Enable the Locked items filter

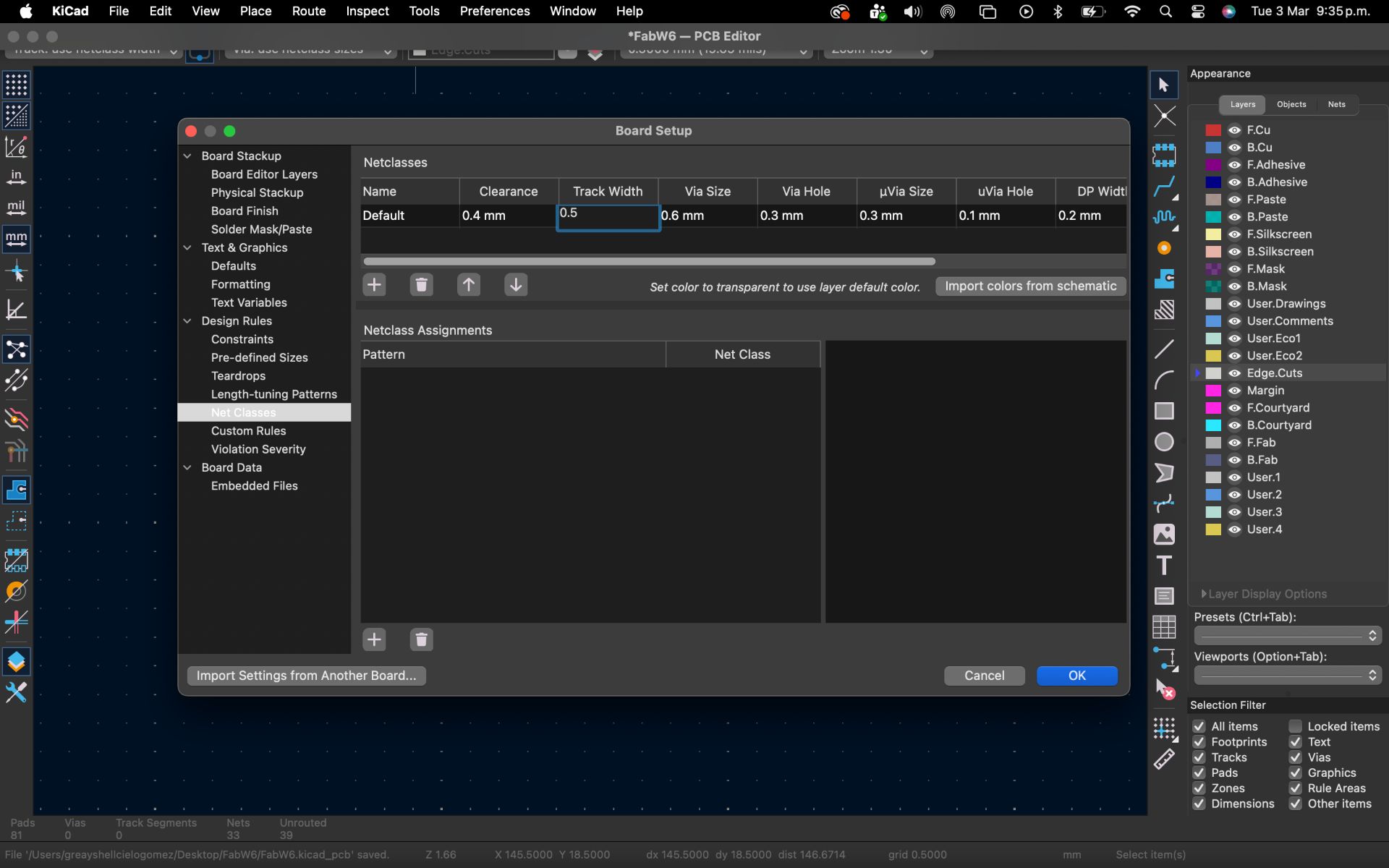(1296, 726)
